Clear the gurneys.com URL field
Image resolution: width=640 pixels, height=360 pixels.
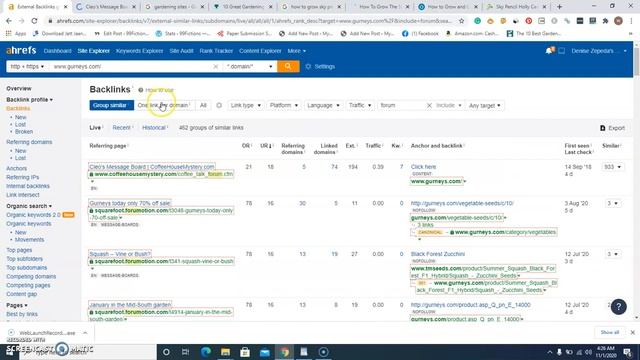coord(216,67)
